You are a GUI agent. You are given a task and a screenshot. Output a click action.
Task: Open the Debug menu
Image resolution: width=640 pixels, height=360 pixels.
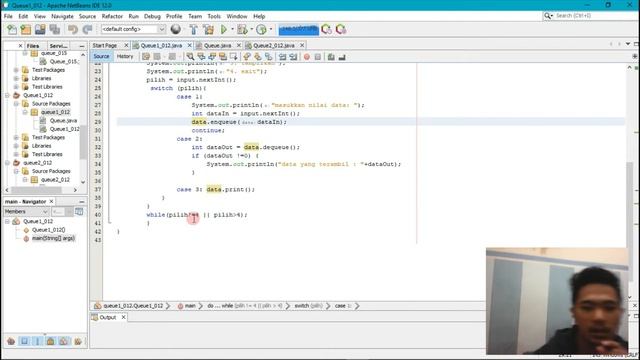[152, 16]
